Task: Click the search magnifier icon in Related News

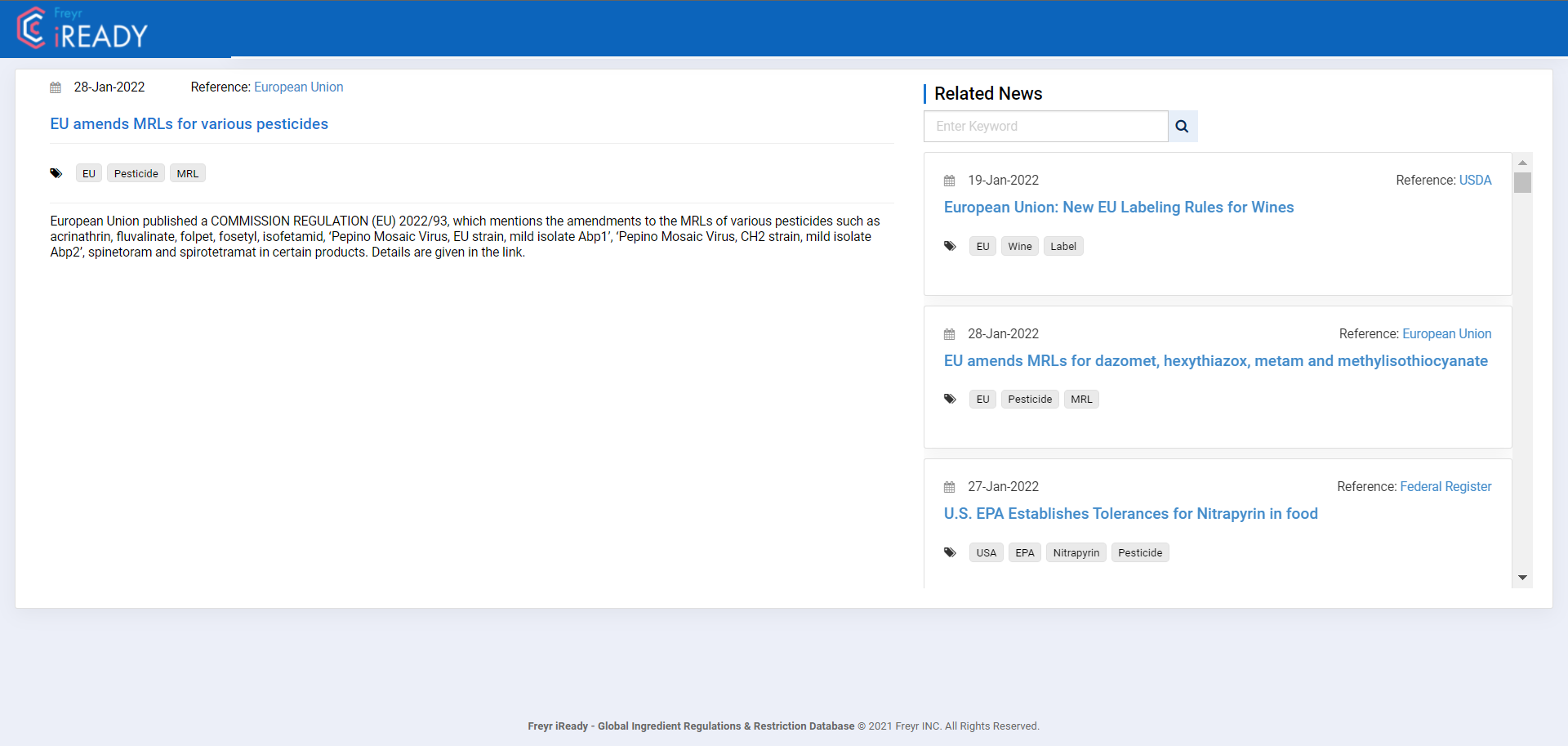Action: (x=1182, y=126)
